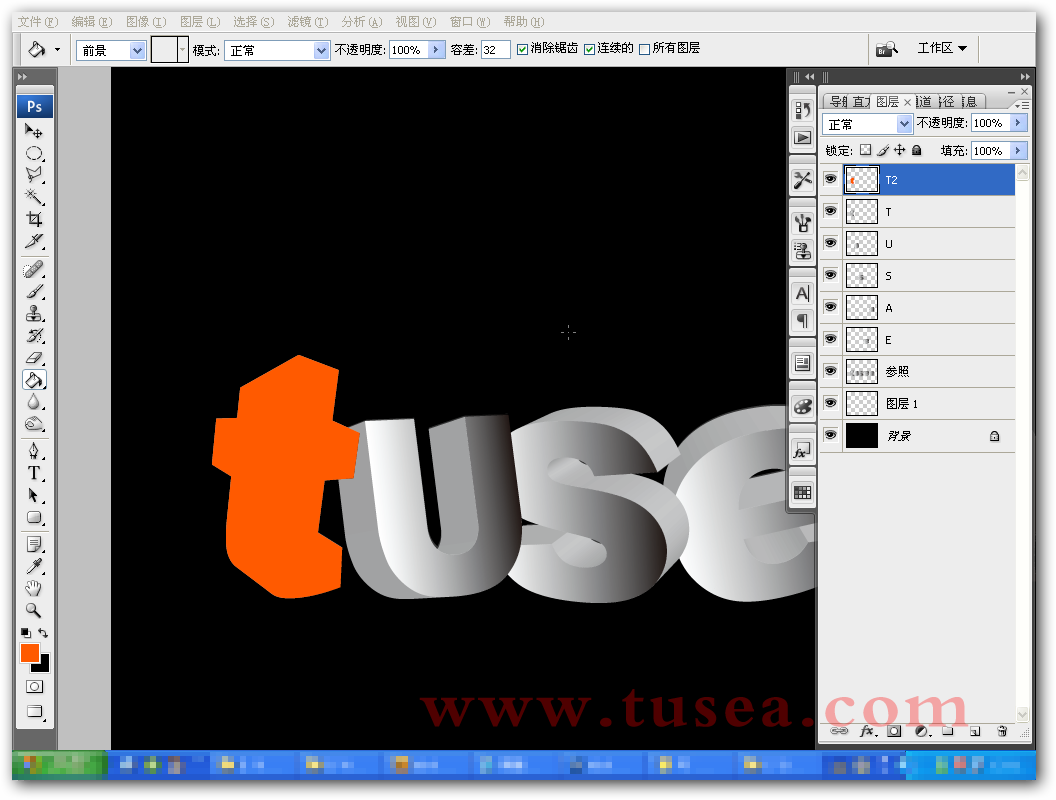Toggle Quick Mask mode
This screenshot has width=1056, height=800.
tap(34, 686)
